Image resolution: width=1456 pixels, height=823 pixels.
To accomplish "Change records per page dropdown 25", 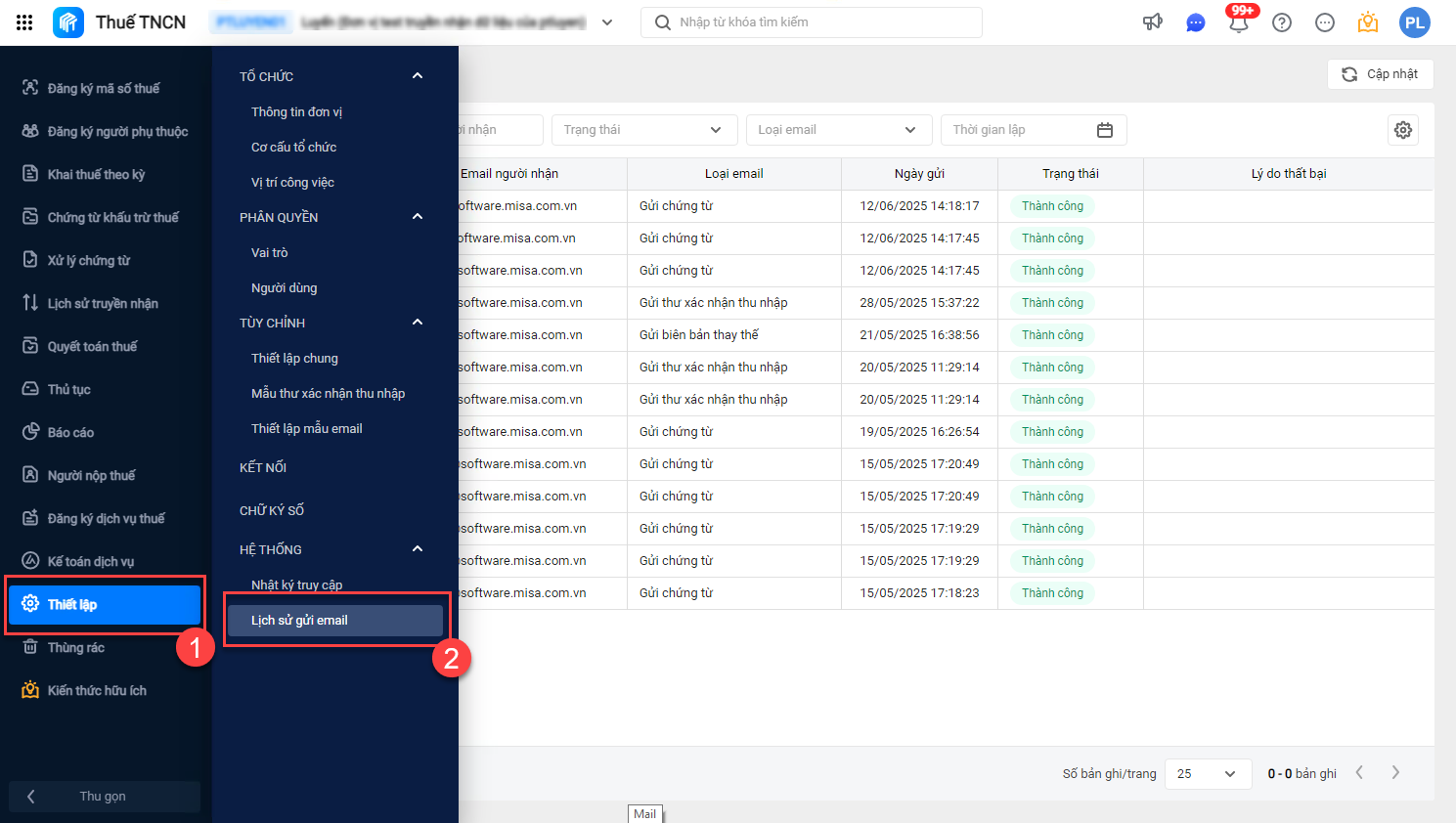I will (1208, 773).
